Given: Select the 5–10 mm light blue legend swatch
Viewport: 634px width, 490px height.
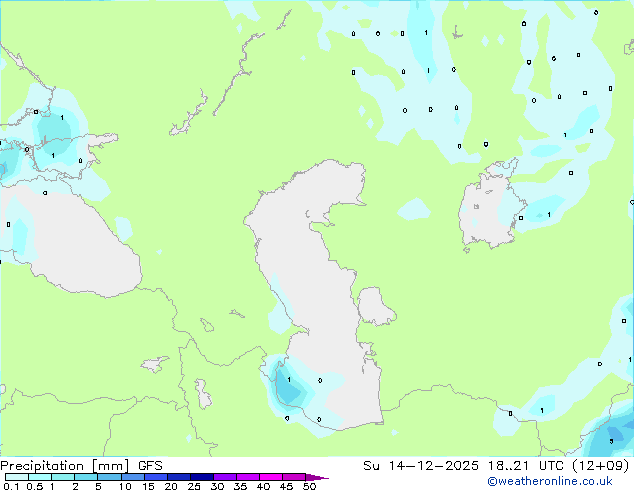Looking at the screenshot, I should [109, 477].
